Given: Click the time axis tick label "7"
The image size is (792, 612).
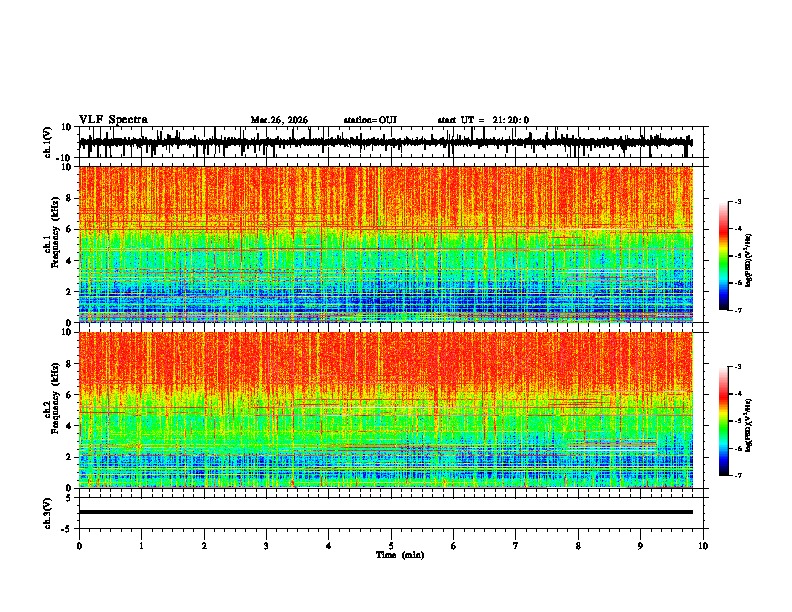Looking at the screenshot, I should click(516, 546).
